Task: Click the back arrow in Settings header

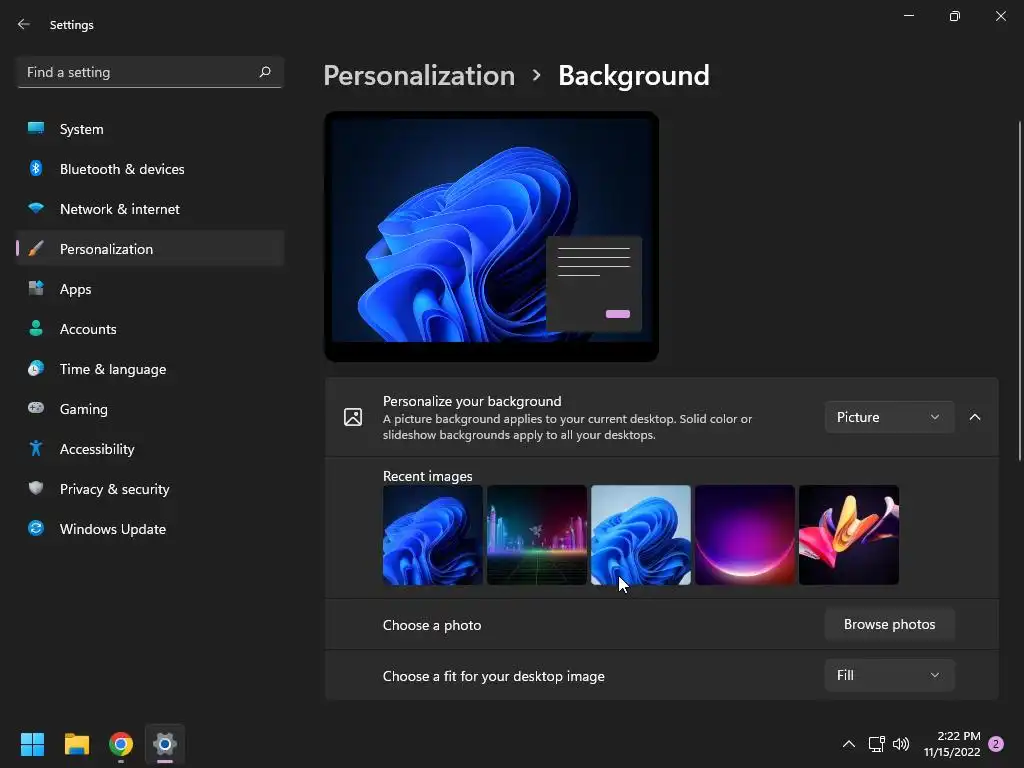Action: (24, 24)
